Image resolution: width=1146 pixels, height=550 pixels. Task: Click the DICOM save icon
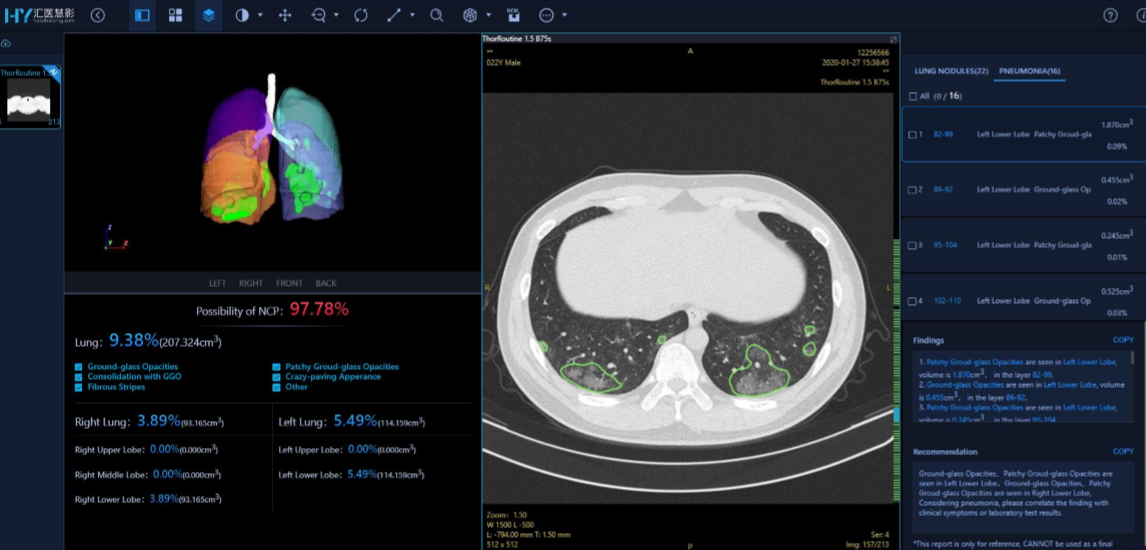pos(513,15)
